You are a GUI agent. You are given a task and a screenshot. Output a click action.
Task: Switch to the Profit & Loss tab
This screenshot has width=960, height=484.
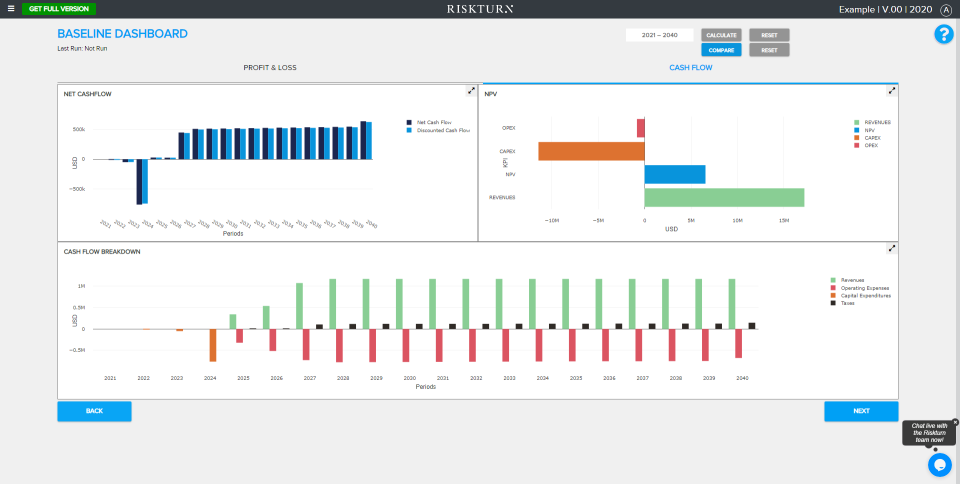(x=270, y=68)
